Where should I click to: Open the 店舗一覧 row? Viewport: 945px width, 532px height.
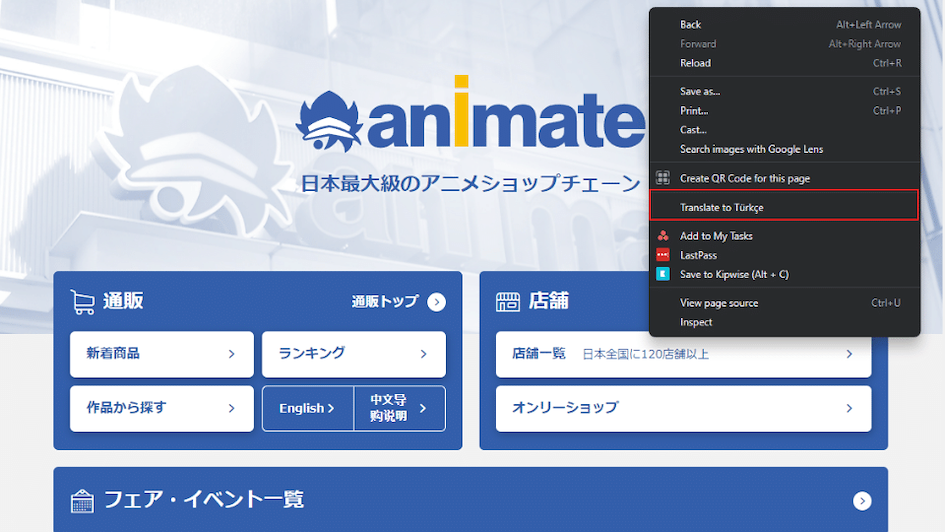click(x=683, y=354)
